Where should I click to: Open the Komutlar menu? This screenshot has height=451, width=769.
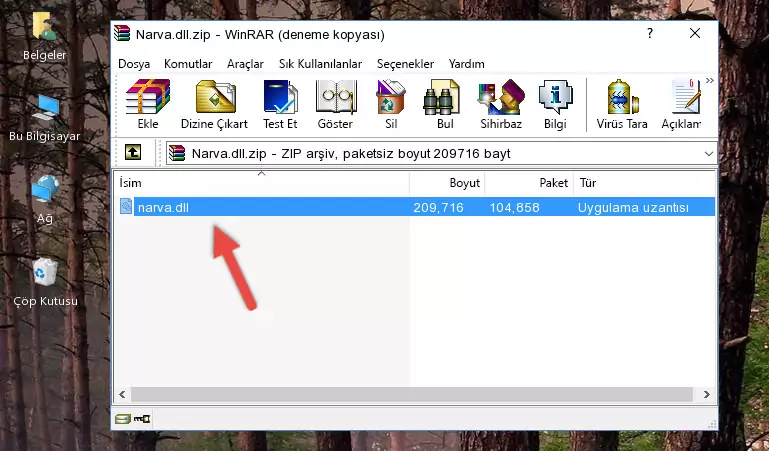188,64
